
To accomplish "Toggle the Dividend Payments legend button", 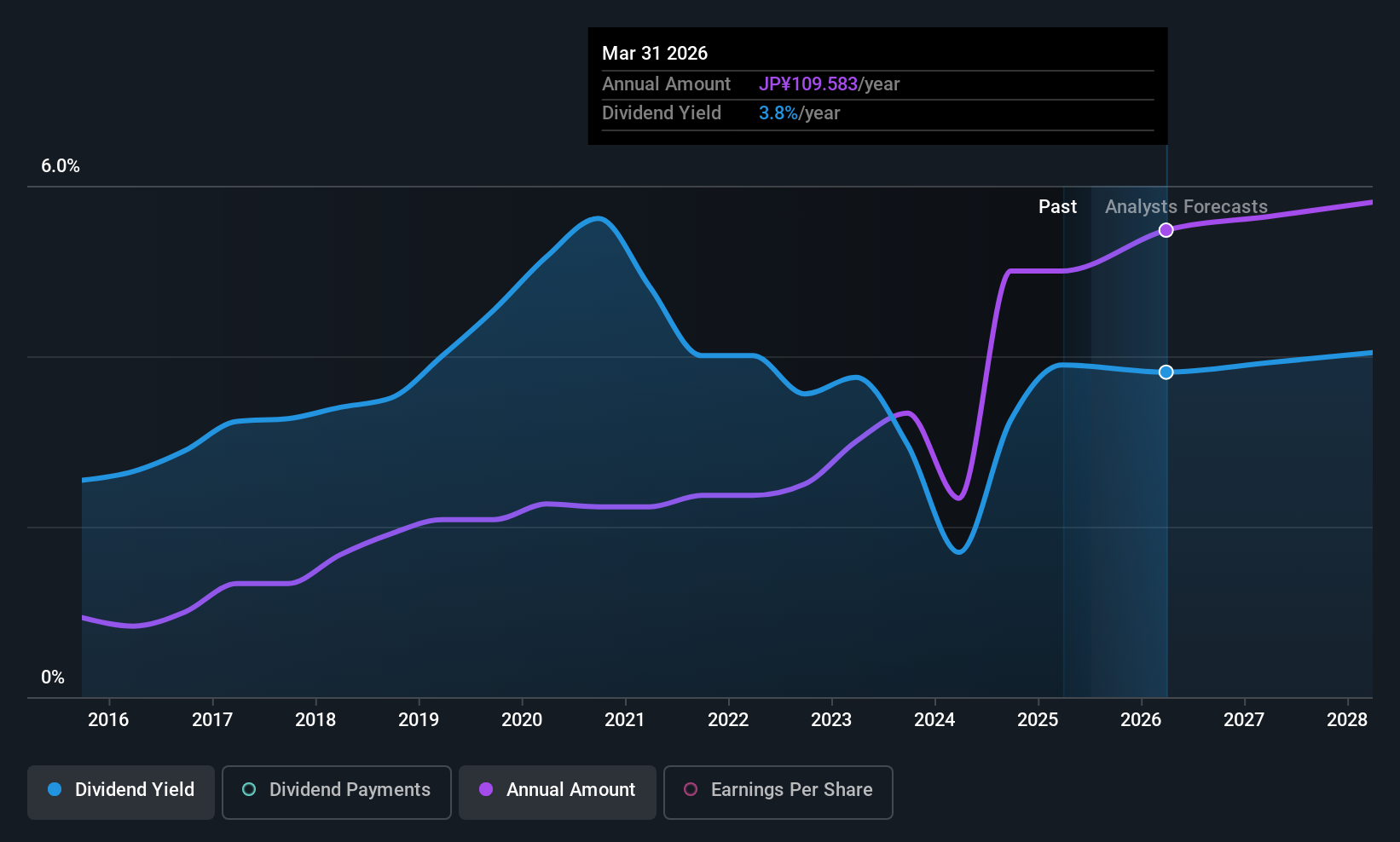I will coord(337,792).
